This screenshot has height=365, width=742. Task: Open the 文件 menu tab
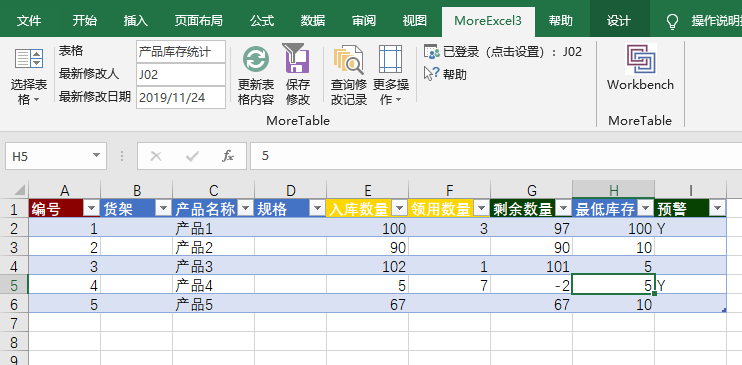29,21
